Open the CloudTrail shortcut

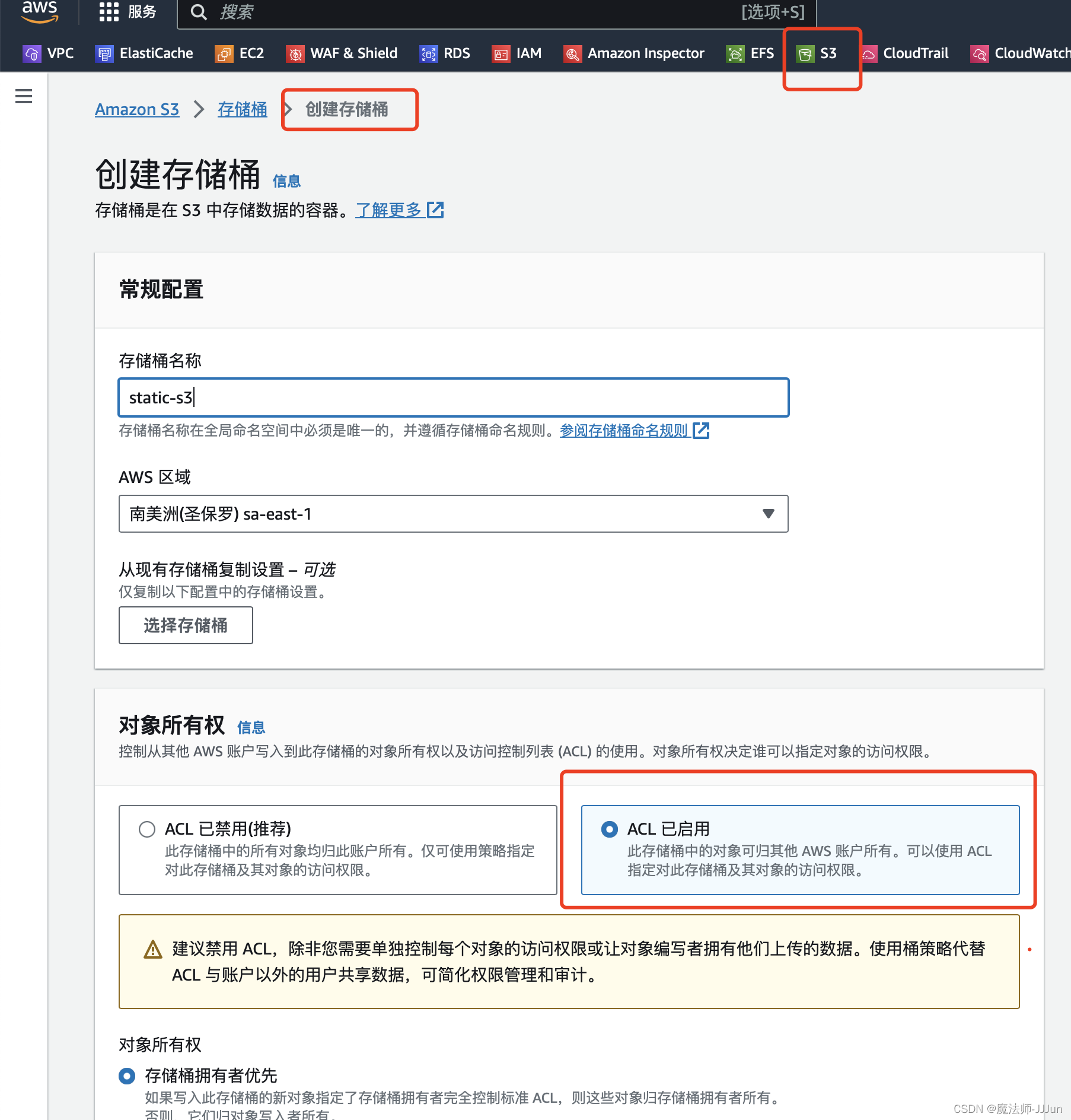[x=905, y=53]
